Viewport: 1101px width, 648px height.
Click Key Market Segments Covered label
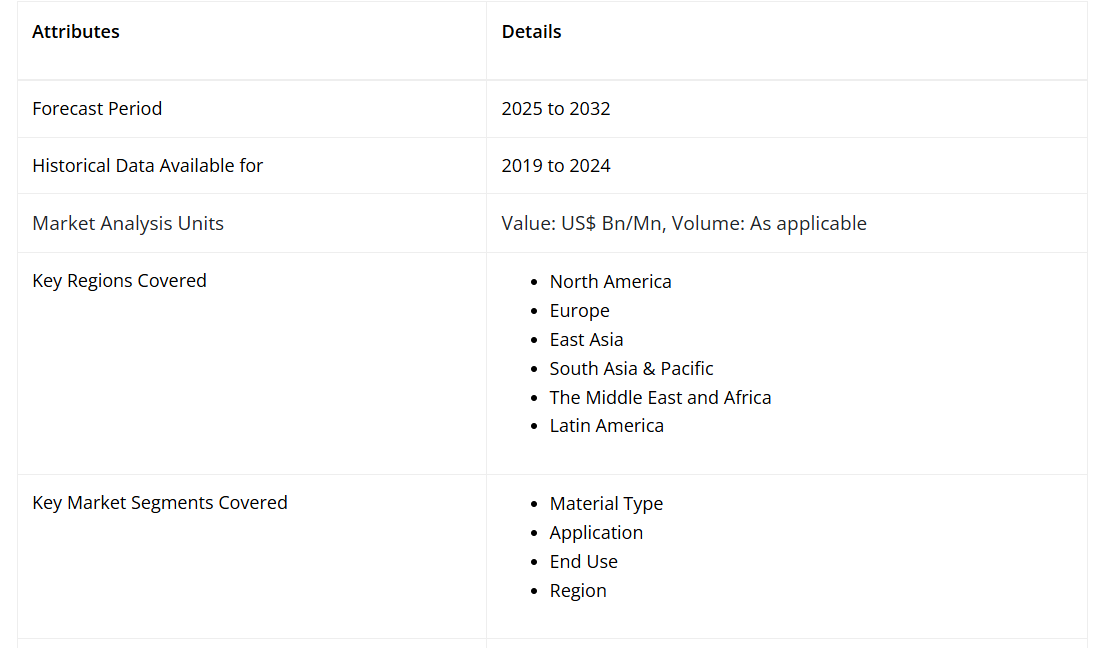[x=160, y=503]
